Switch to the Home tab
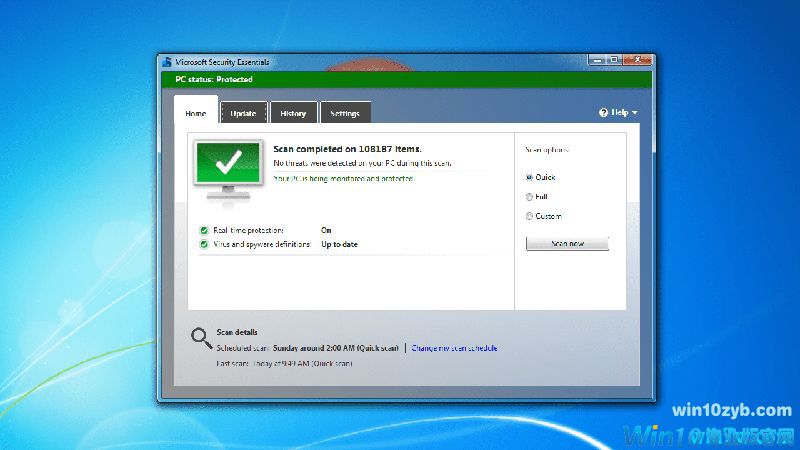 pyautogui.click(x=196, y=110)
